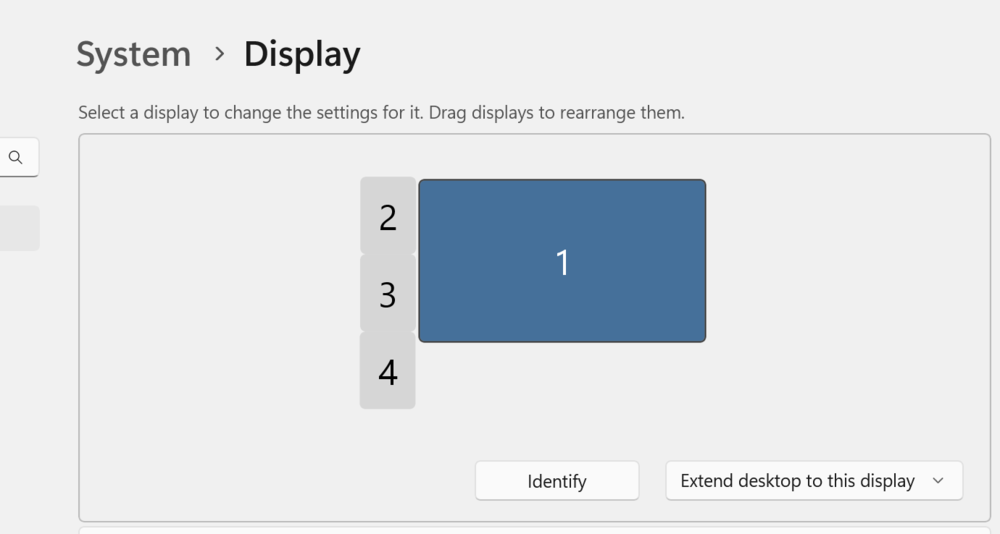Click the empty area left of the Identify button
1000x534 pixels.
280,481
